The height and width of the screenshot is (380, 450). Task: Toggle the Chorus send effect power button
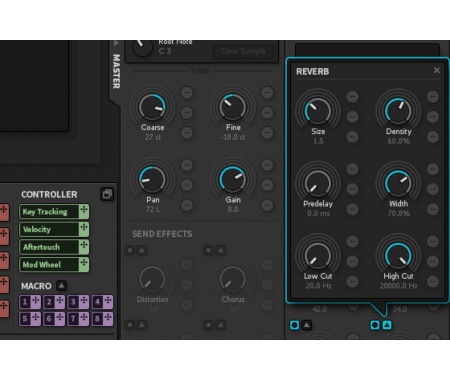[209, 250]
